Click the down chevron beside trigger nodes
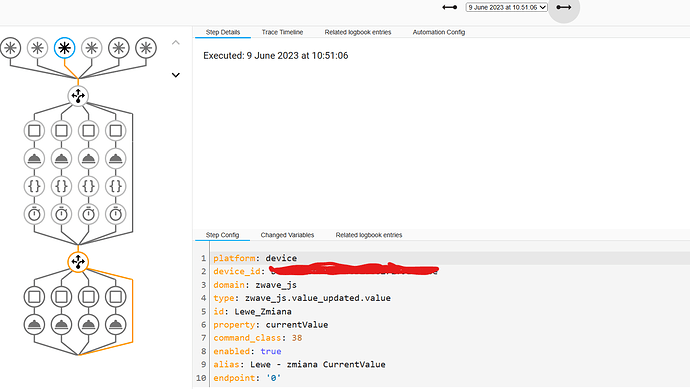 tap(176, 75)
